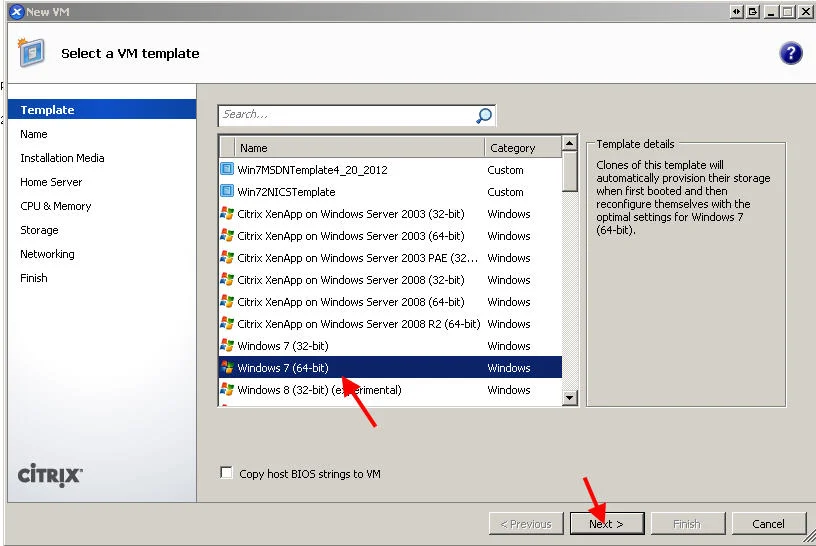The image size is (816, 546).
Task: Go to the Home Server step
Action: 51,182
